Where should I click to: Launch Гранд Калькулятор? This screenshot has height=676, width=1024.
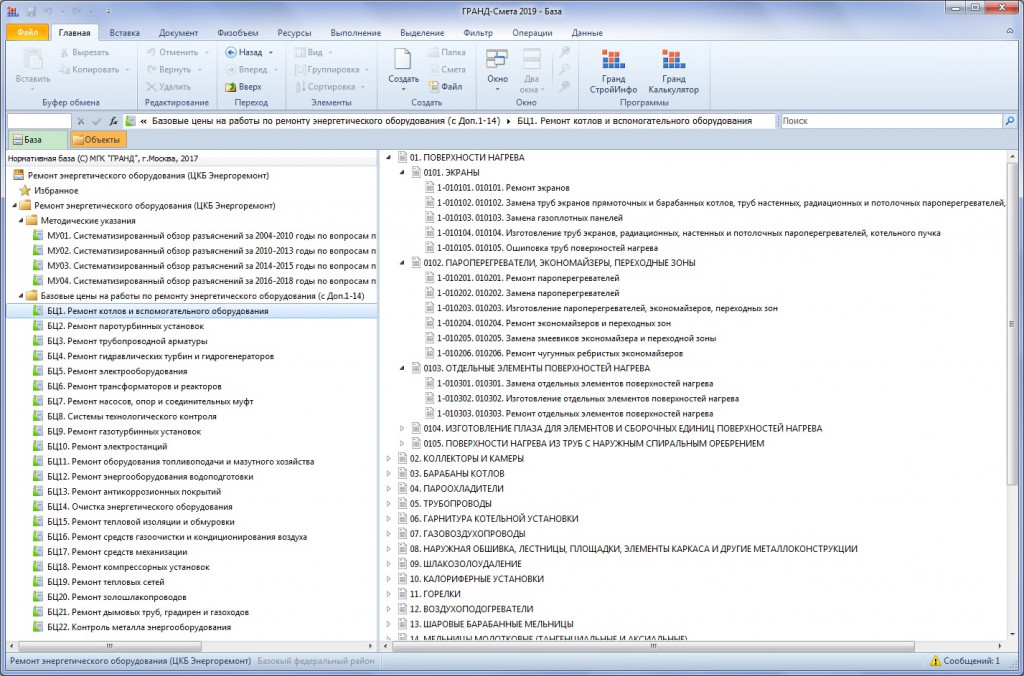[x=673, y=71]
